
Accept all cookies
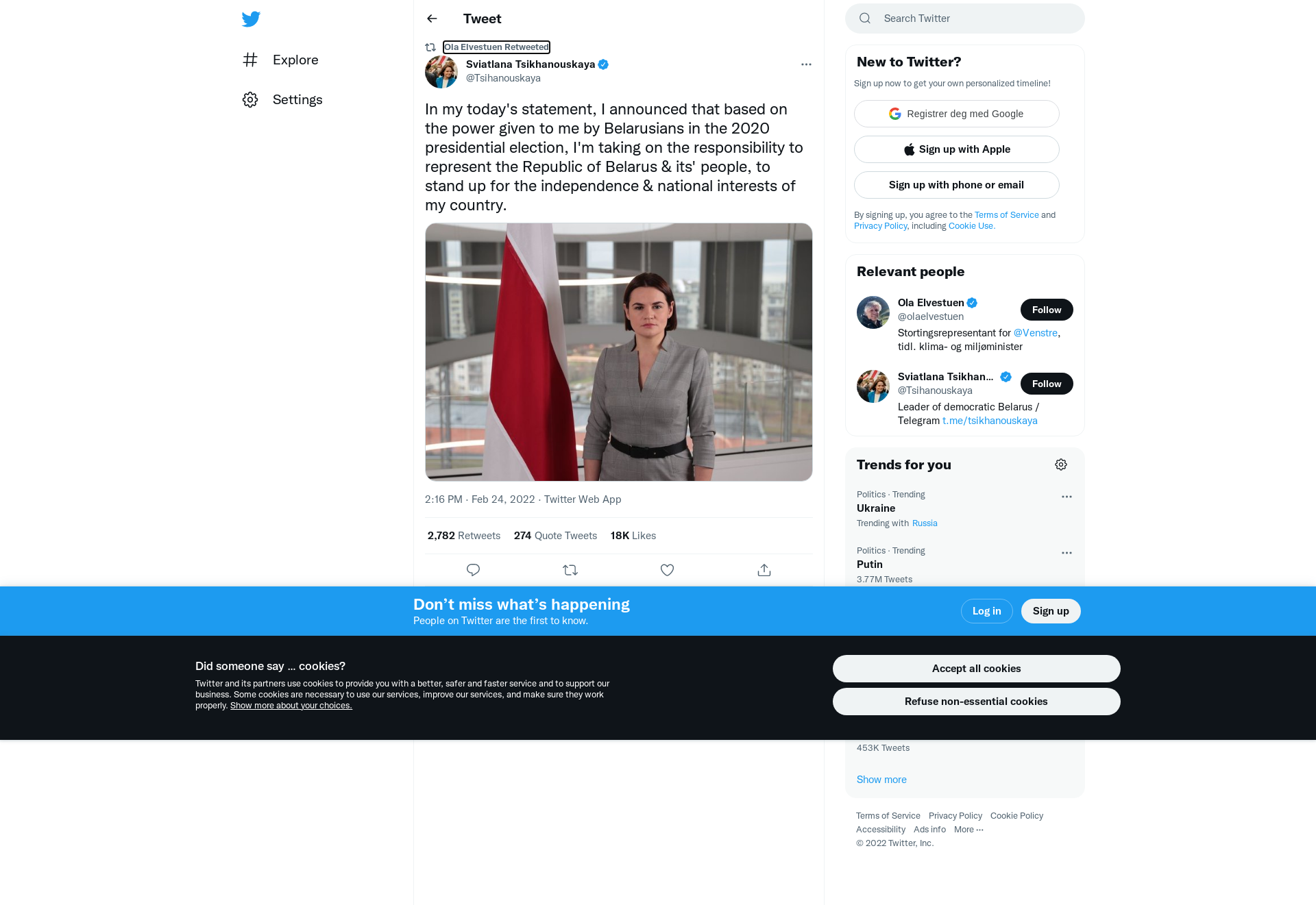click(976, 669)
